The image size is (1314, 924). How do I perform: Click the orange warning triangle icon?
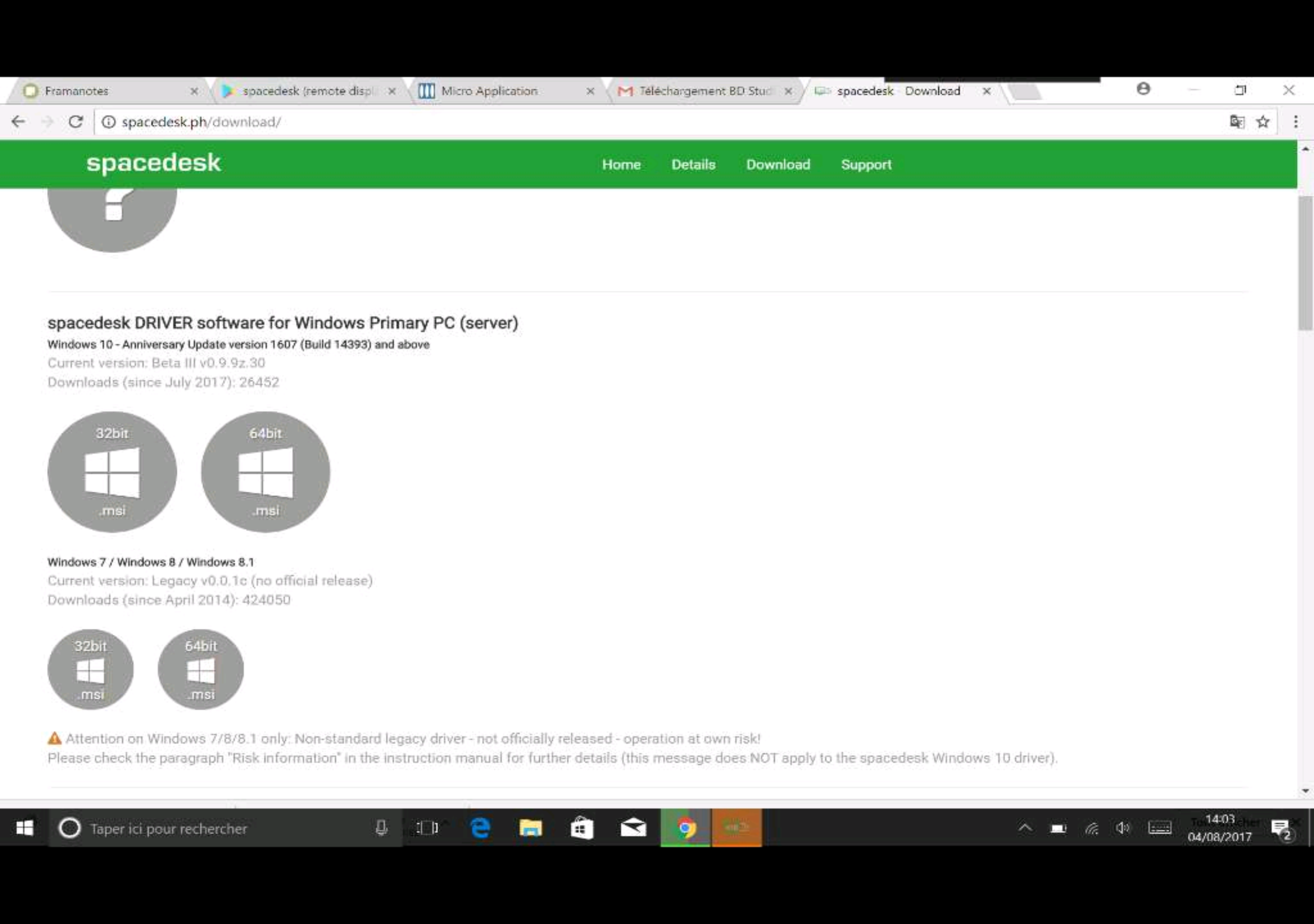tap(54, 739)
